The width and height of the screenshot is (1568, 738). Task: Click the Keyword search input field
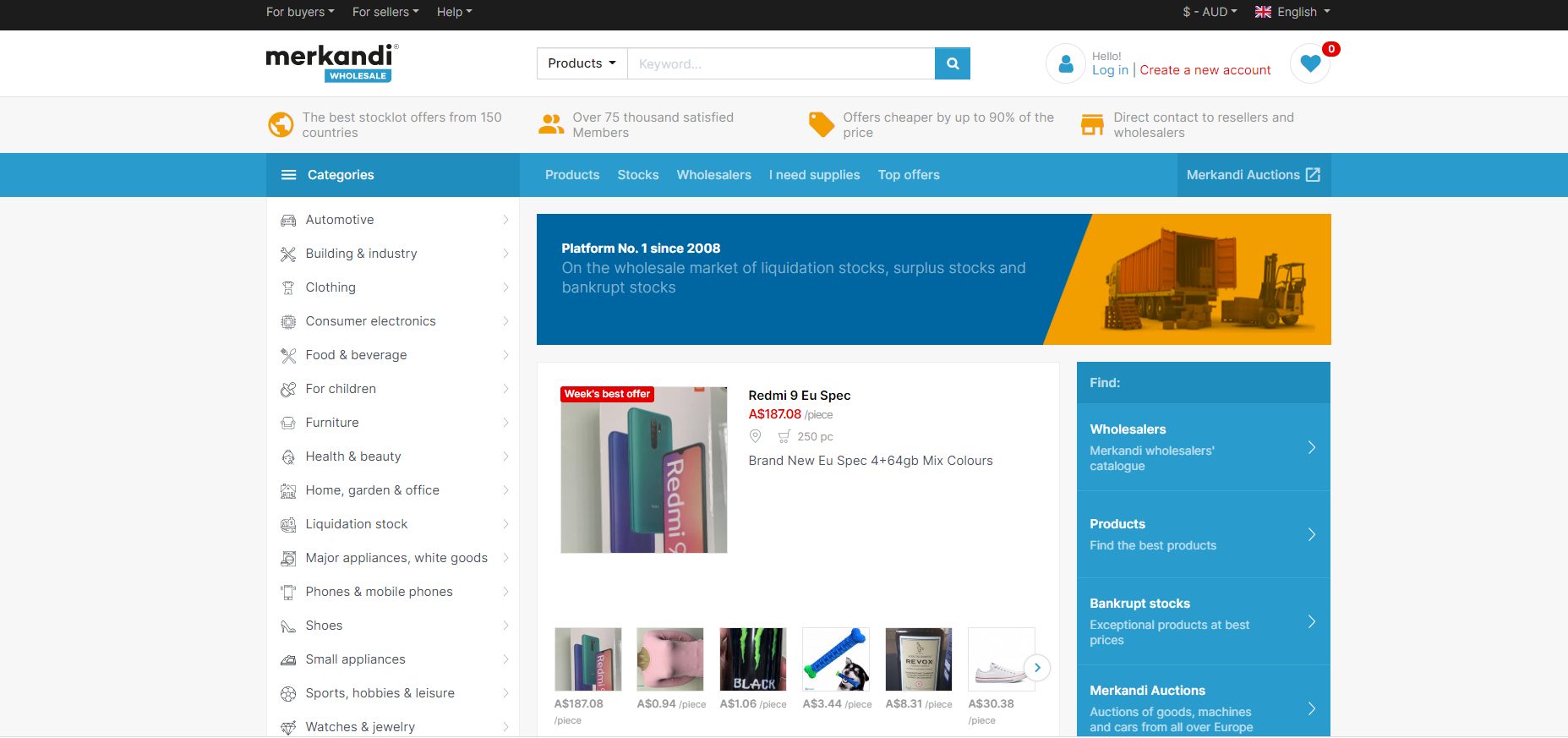click(781, 63)
